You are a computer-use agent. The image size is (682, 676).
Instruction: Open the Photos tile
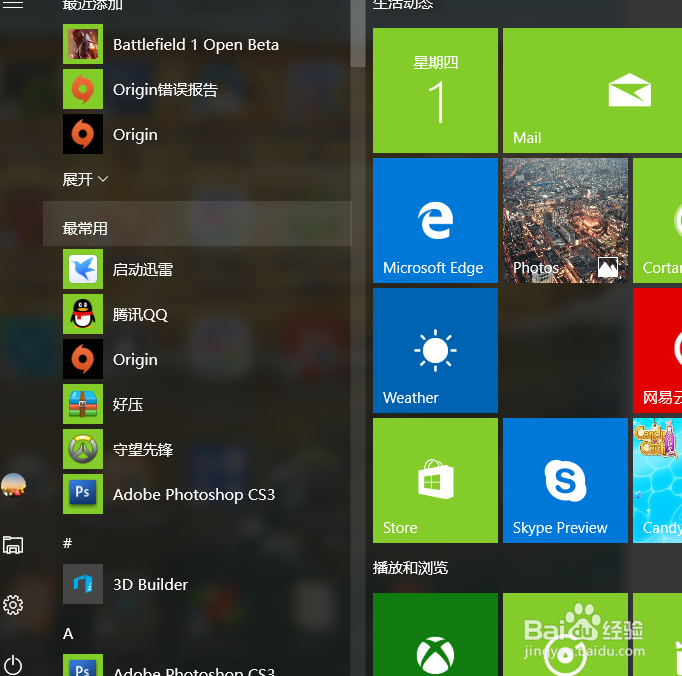(565, 221)
